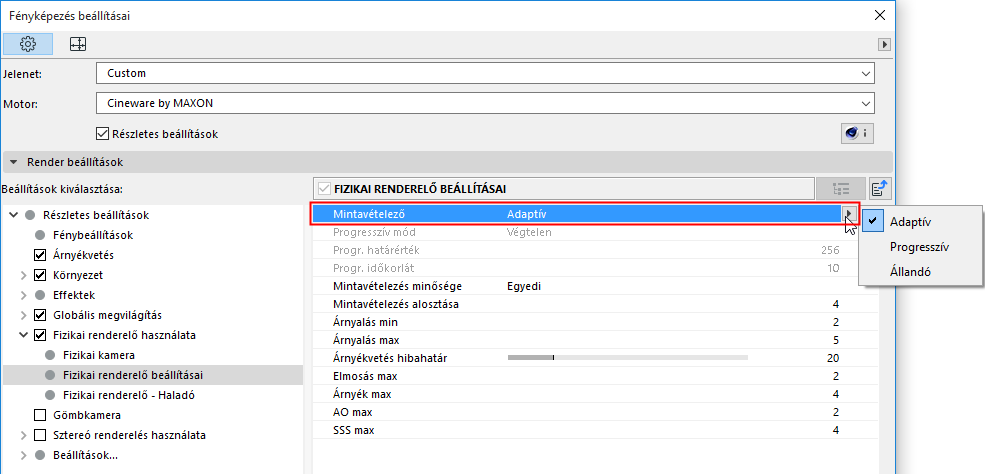Viewport: 985px width, 474px height.
Task: Choose Progresszív from the popup menu
Action: (919, 247)
